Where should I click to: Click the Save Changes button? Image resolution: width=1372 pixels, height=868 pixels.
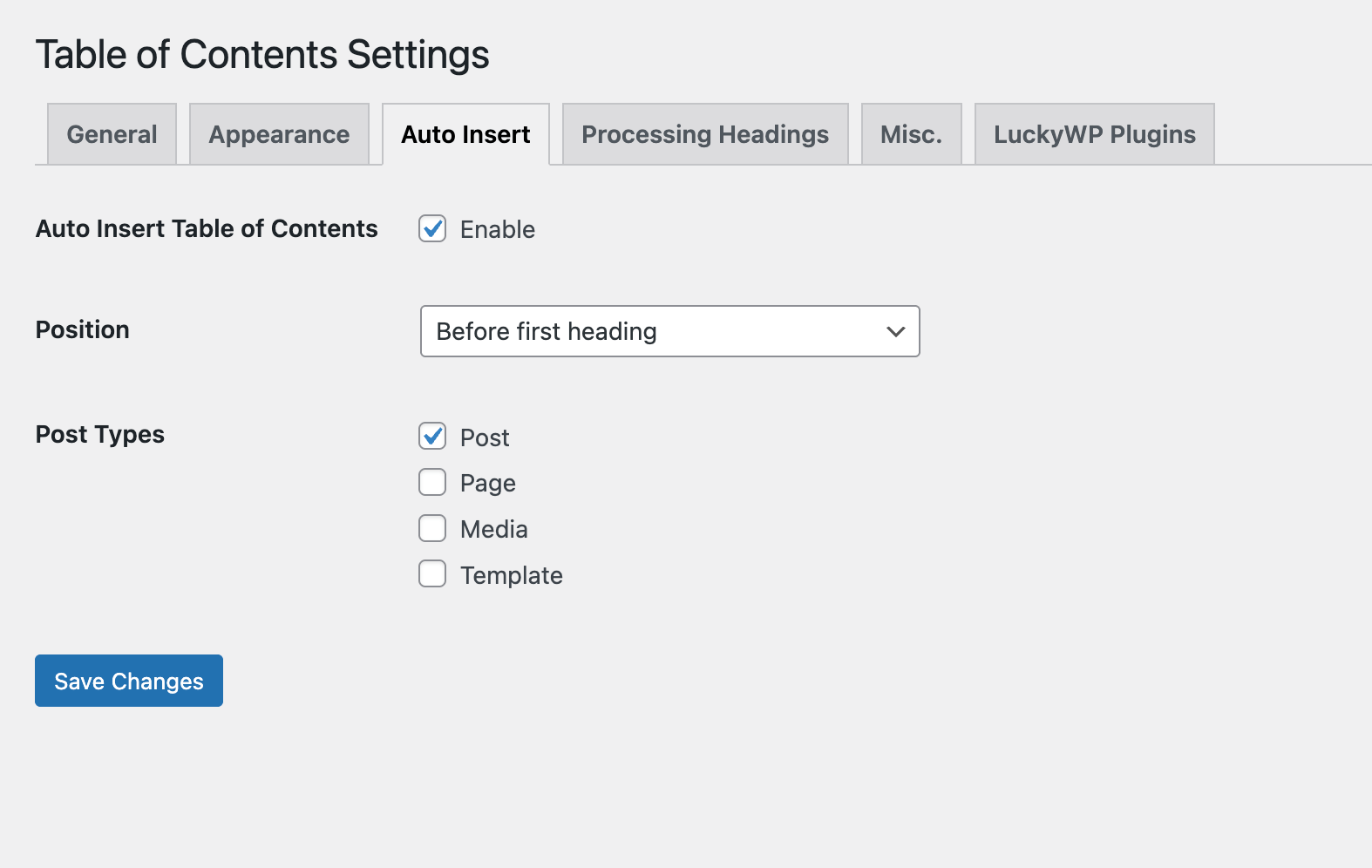(x=129, y=681)
